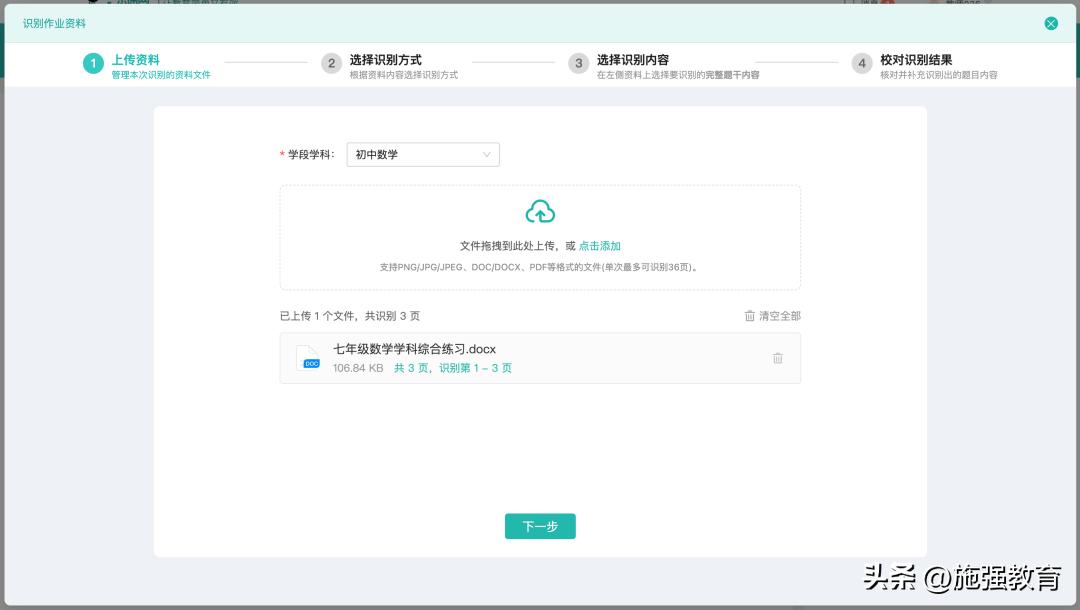
Task: Click the 下一步 button
Action: pyautogui.click(x=540, y=526)
